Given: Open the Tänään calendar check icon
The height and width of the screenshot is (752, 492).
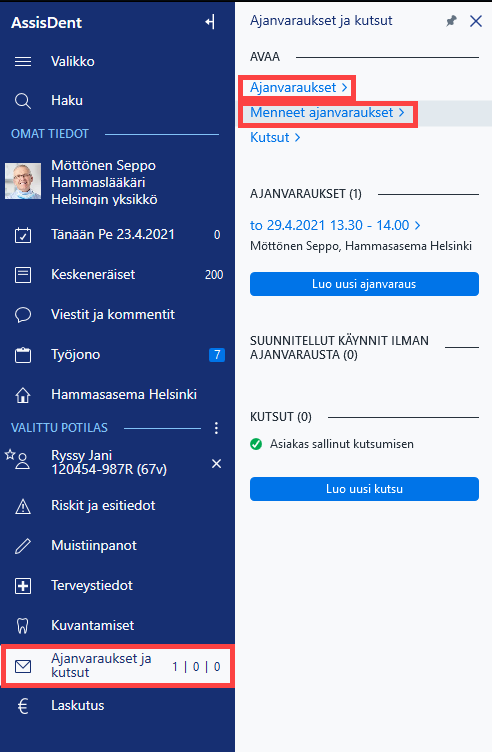Looking at the screenshot, I should (23, 235).
